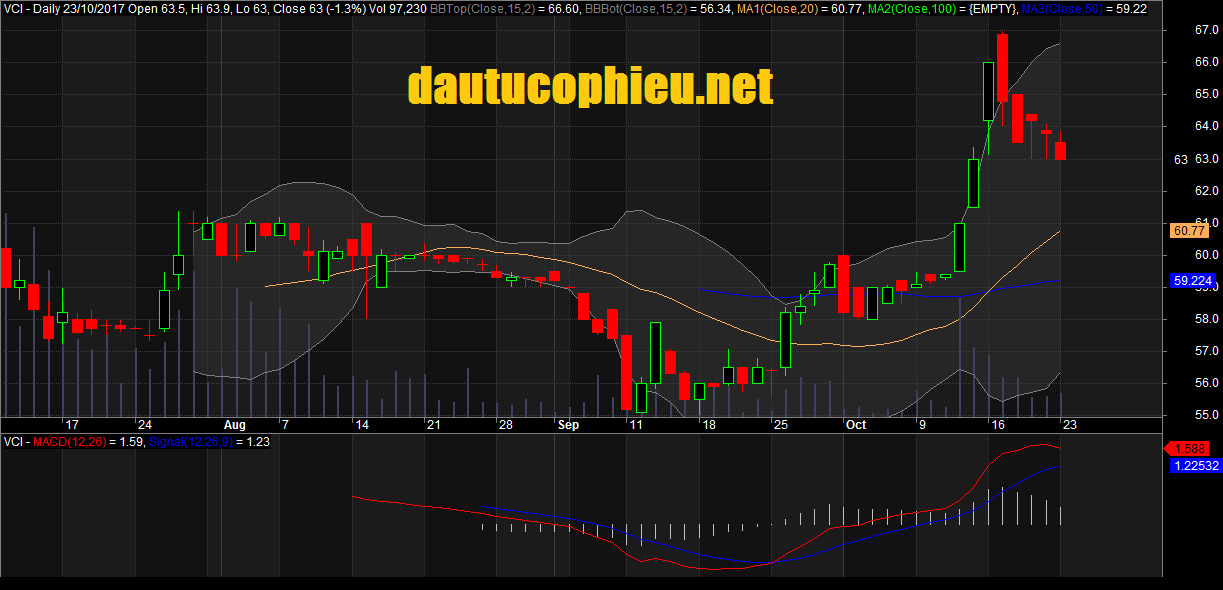
Task: Select the orange 60.77 MA price tag
Action: 1188,231
